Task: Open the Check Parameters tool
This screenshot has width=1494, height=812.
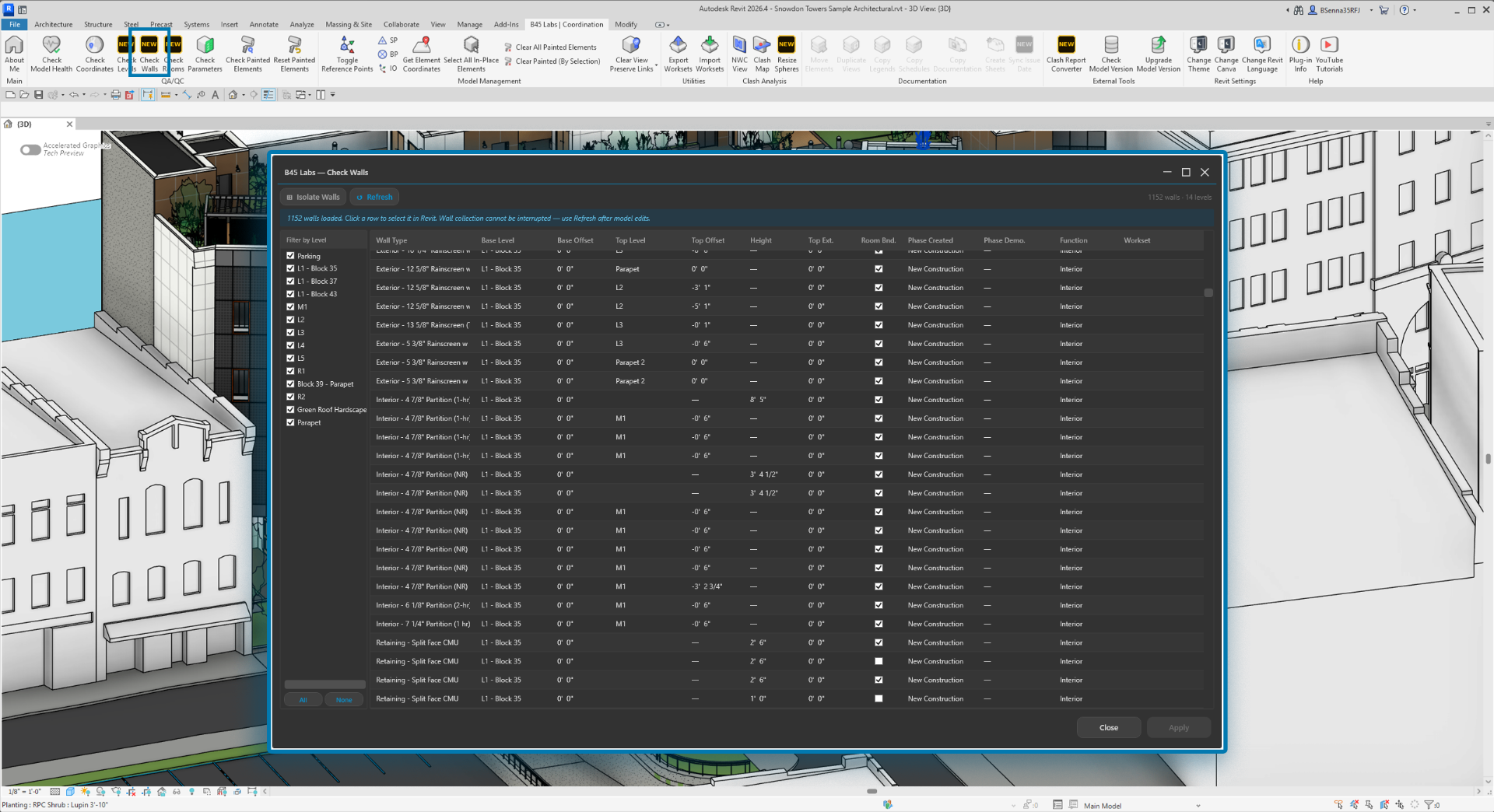Action: pos(205,54)
